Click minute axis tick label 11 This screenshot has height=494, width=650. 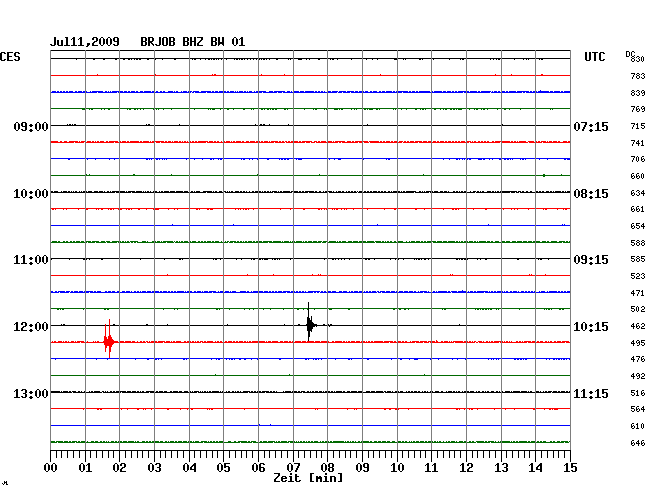click(431, 468)
